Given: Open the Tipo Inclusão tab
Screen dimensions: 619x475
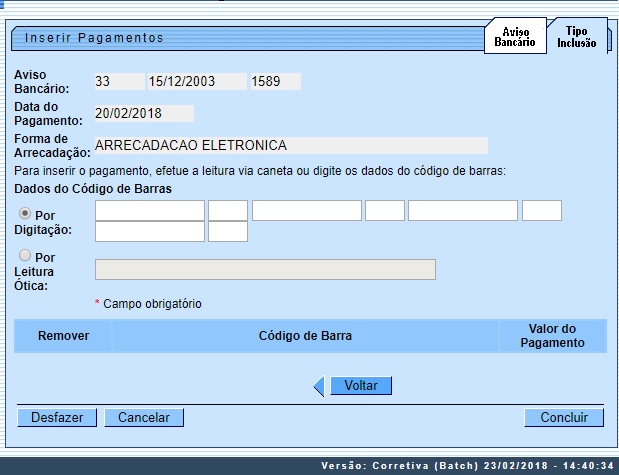Looking at the screenshot, I should [576, 38].
